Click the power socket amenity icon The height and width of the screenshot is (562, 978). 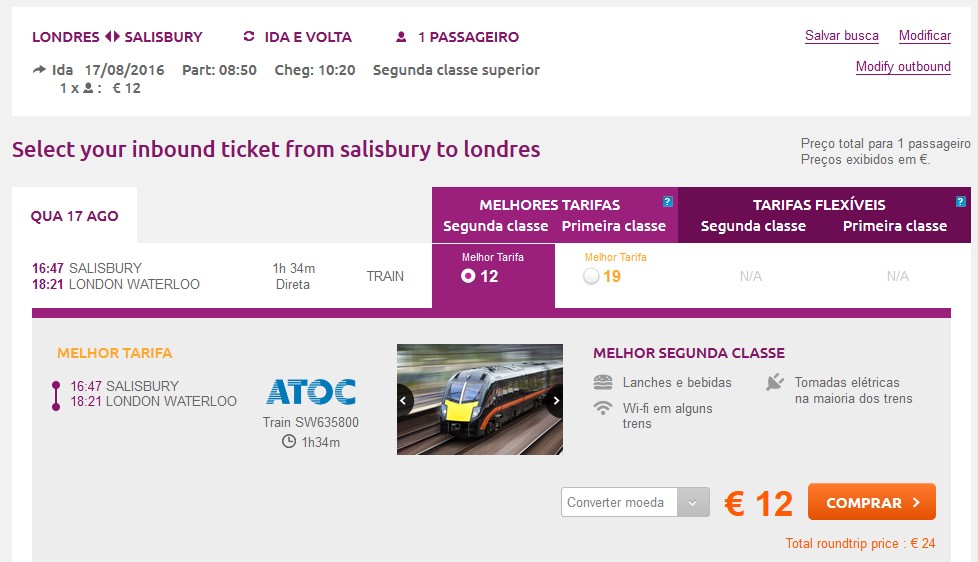click(775, 382)
